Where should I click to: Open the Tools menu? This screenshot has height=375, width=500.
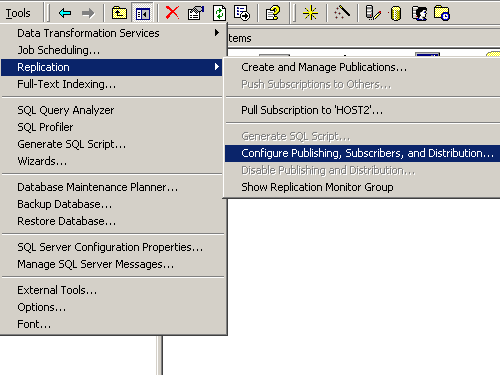(x=18, y=13)
